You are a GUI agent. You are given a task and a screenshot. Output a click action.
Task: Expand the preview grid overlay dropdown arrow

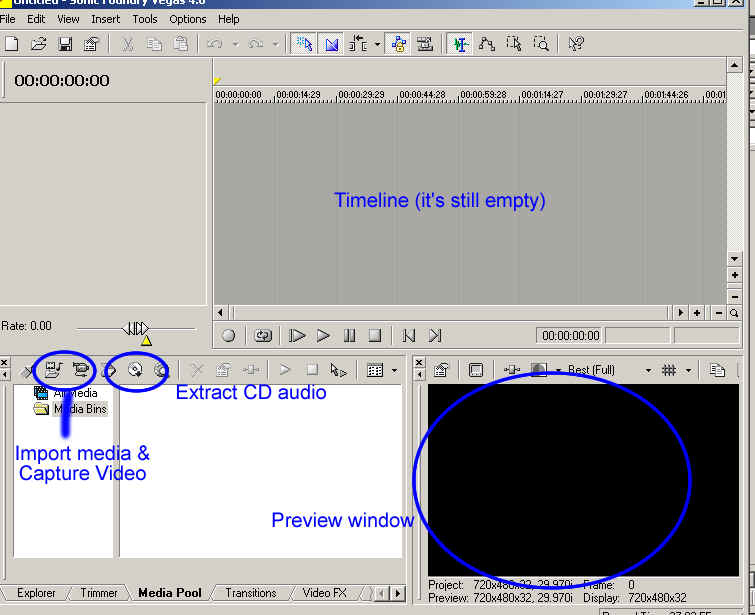pos(691,370)
